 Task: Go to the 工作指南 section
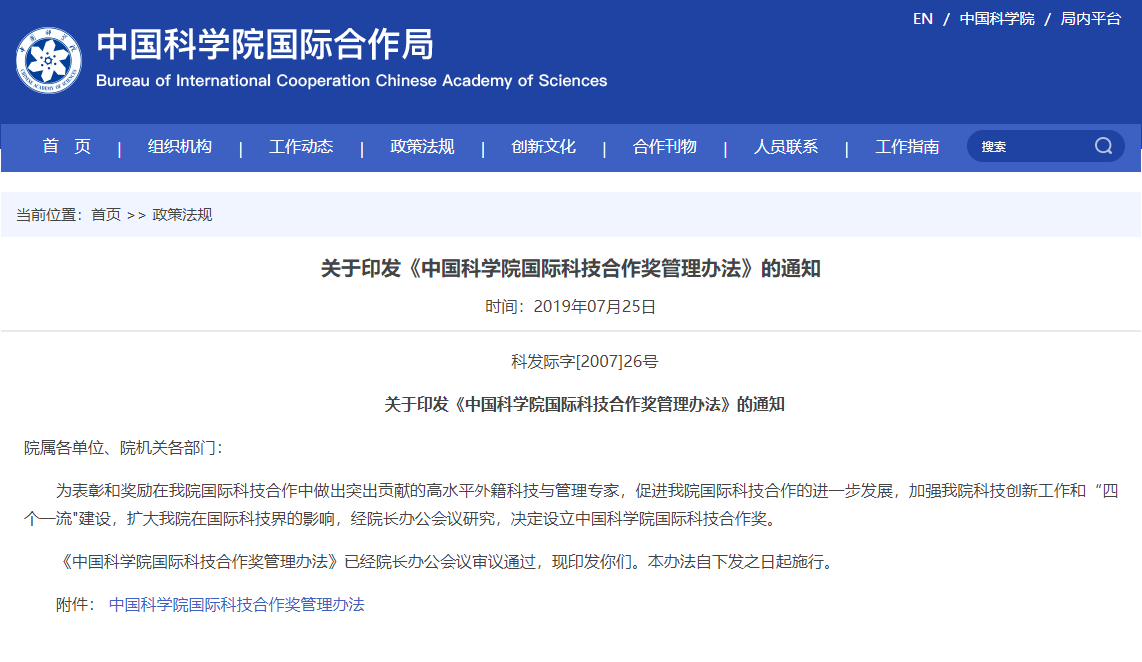[907, 146]
